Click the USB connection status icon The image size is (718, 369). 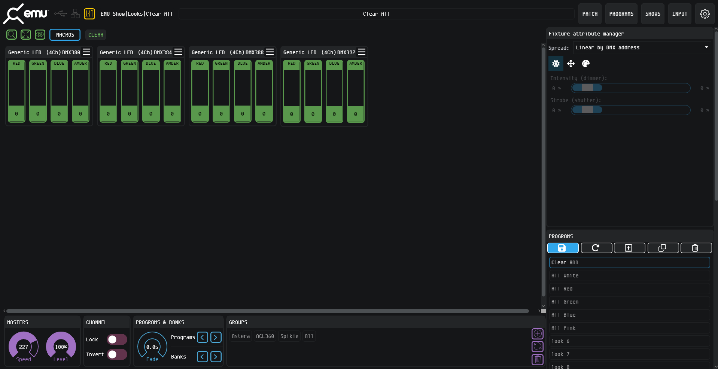pyautogui.click(x=60, y=14)
